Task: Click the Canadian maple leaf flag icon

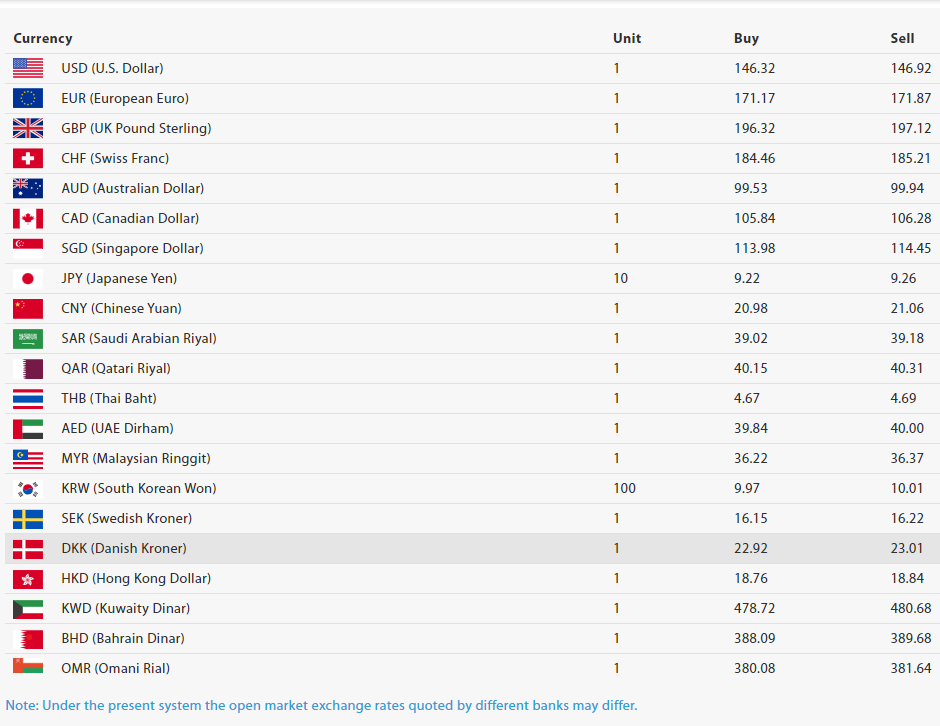Action: [28, 218]
